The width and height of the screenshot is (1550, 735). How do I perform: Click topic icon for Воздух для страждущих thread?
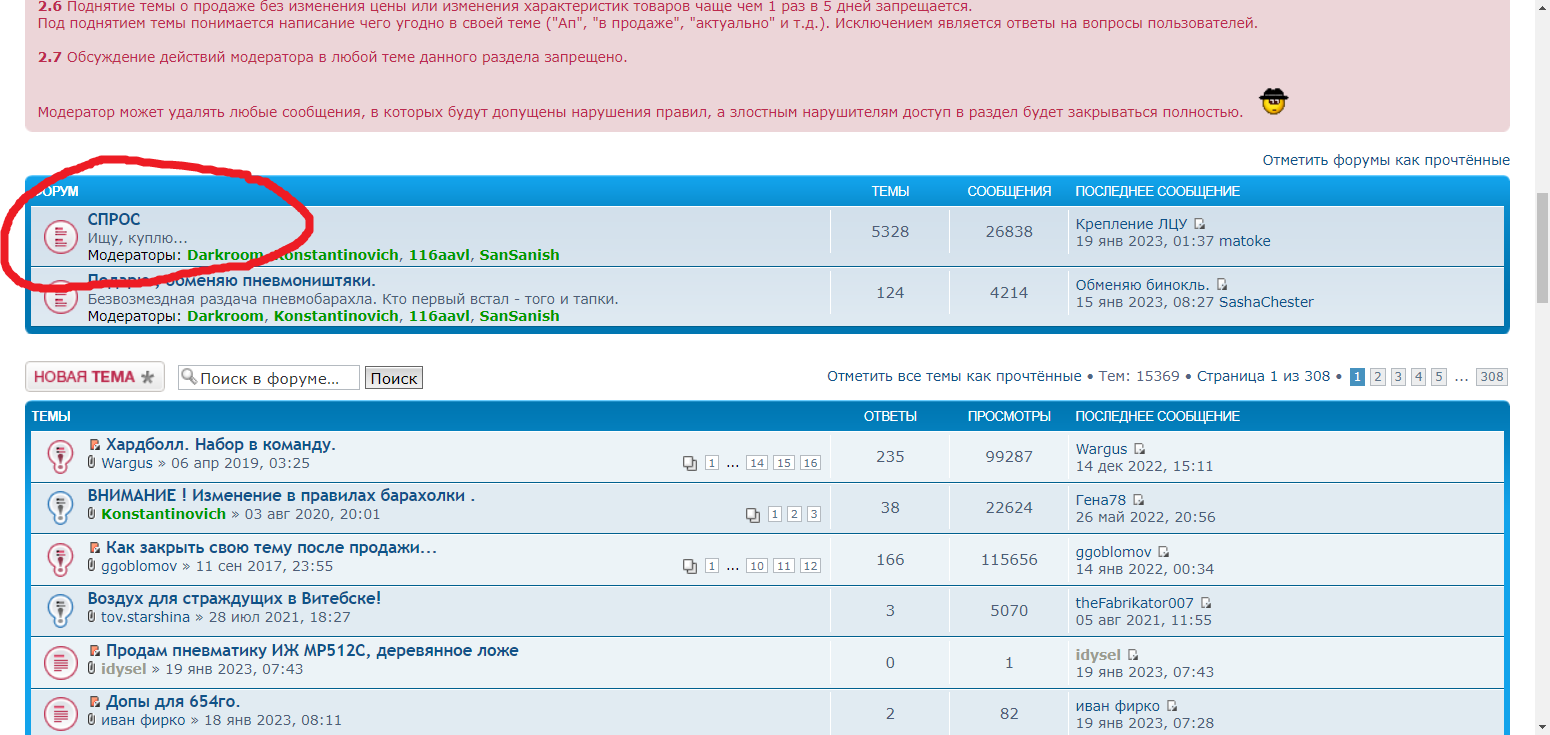(61, 608)
